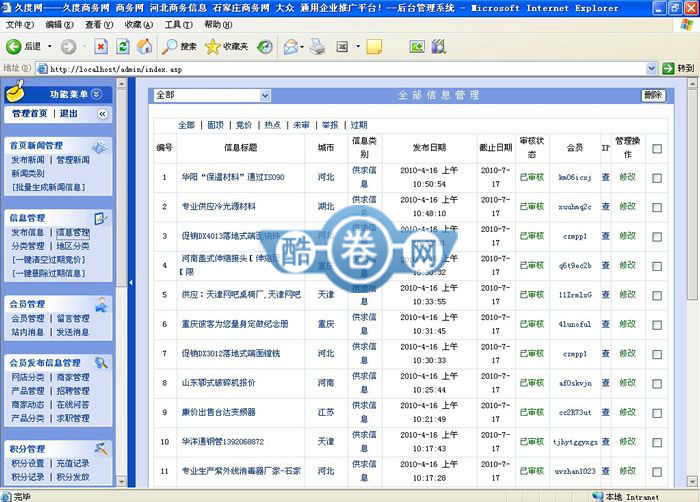Click the 删除 button in the panel header
This screenshot has height=502, width=700.
pos(653,95)
